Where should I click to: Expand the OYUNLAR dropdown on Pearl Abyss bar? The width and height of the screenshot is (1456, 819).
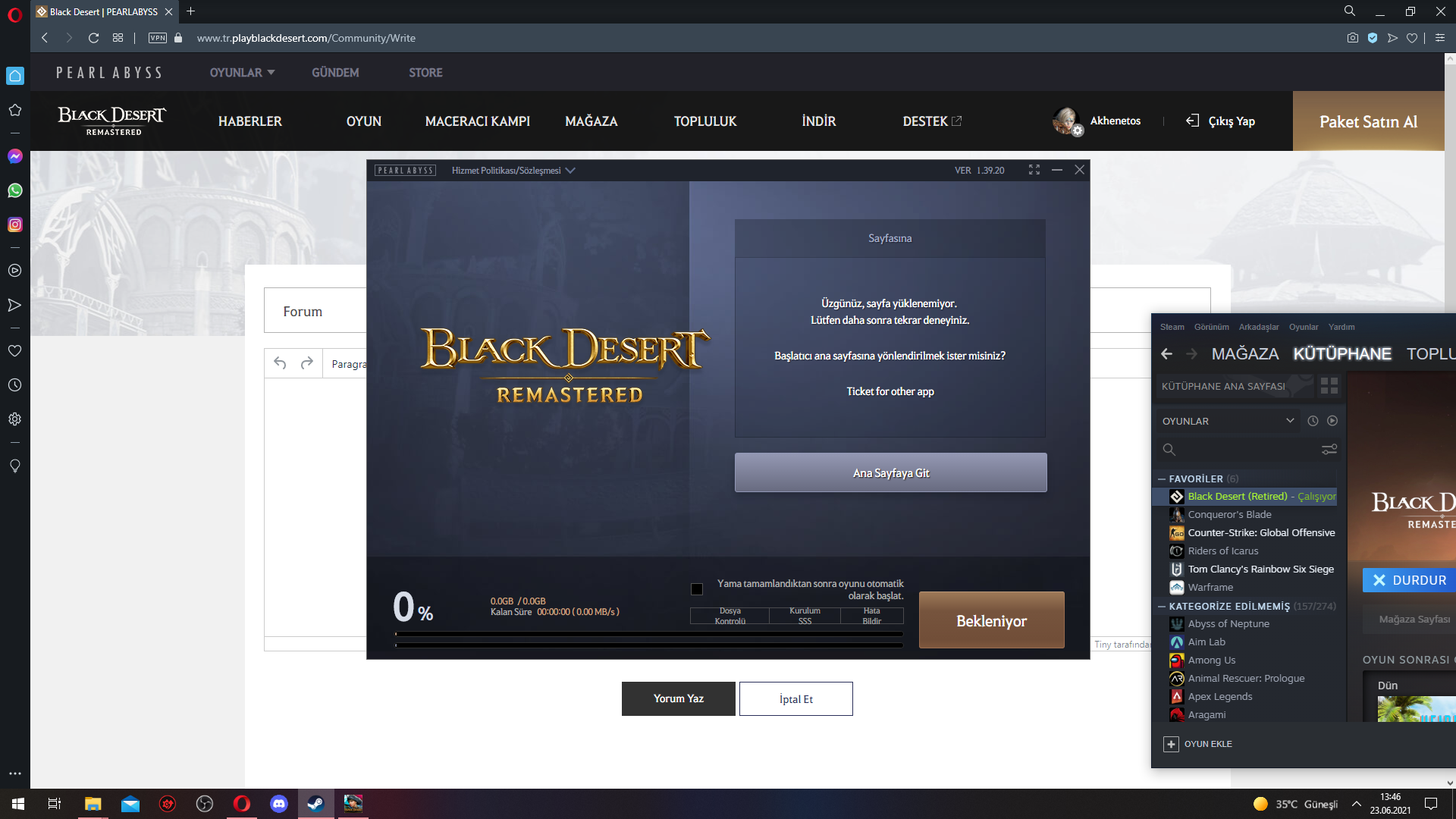(x=242, y=73)
